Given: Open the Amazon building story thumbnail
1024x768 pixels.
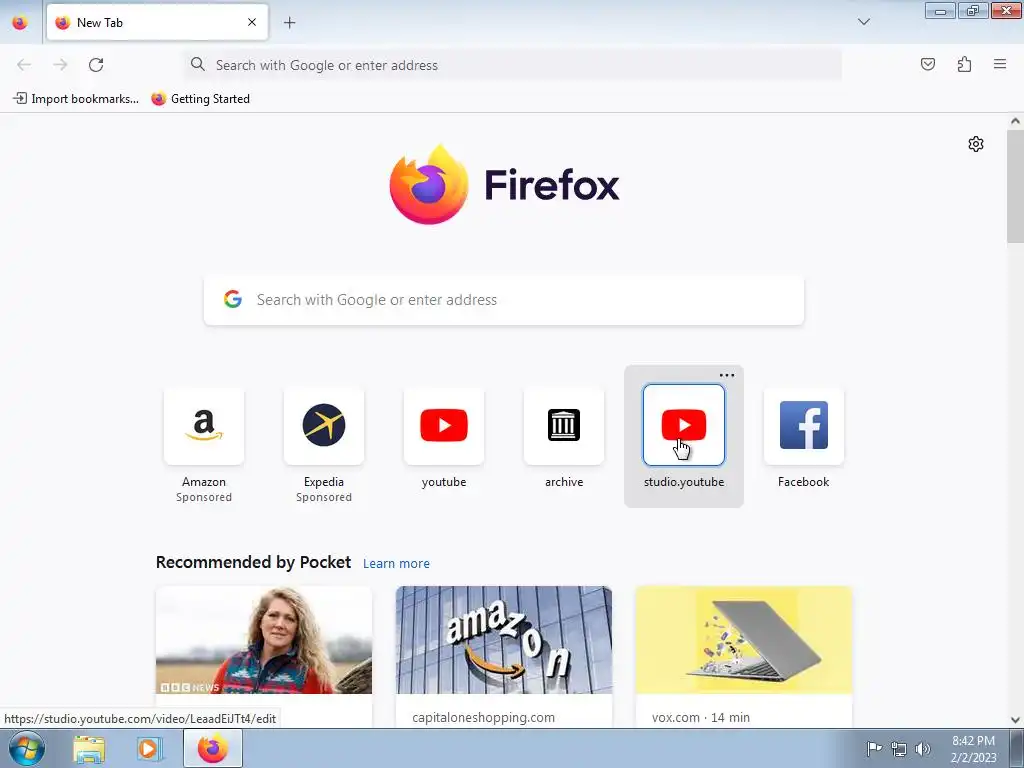Looking at the screenshot, I should [x=504, y=640].
